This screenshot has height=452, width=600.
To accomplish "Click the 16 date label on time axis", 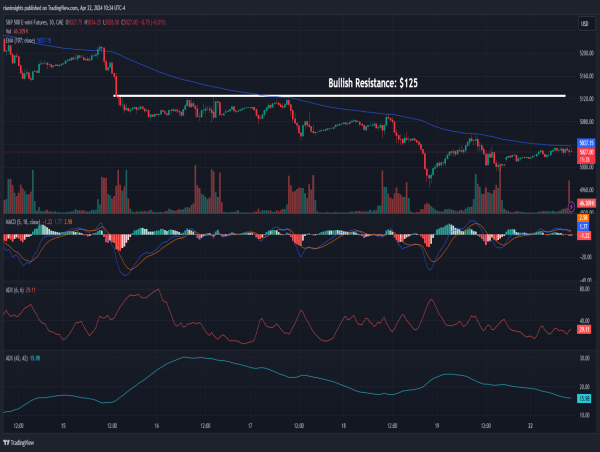I will 157,426.
